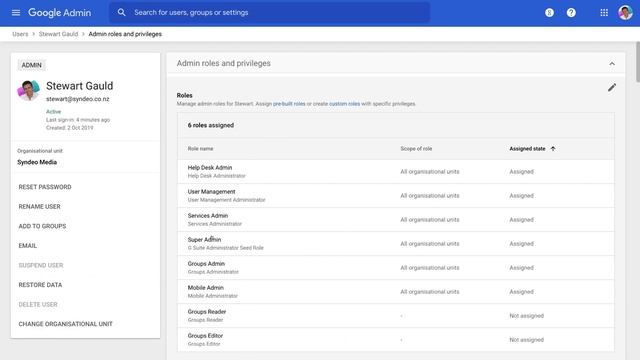Go to Stewart Gauld breadcrumb
The height and width of the screenshot is (360, 640).
(58, 34)
